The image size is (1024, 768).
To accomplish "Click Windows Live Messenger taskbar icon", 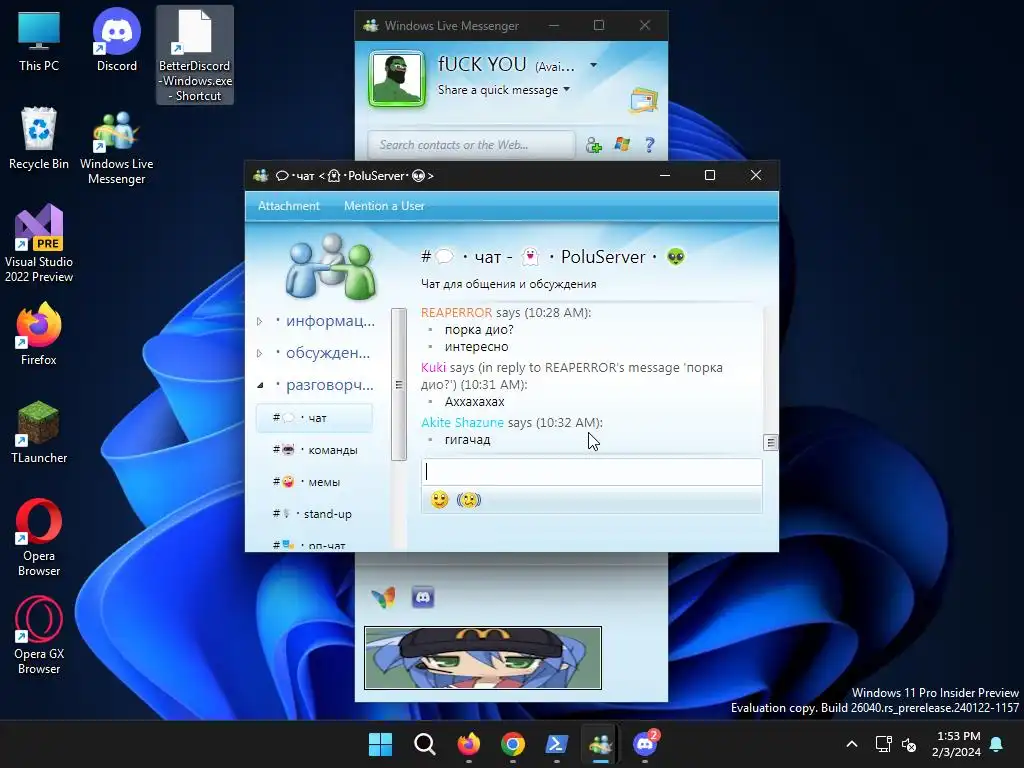I will pyautogui.click(x=601, y=744).
